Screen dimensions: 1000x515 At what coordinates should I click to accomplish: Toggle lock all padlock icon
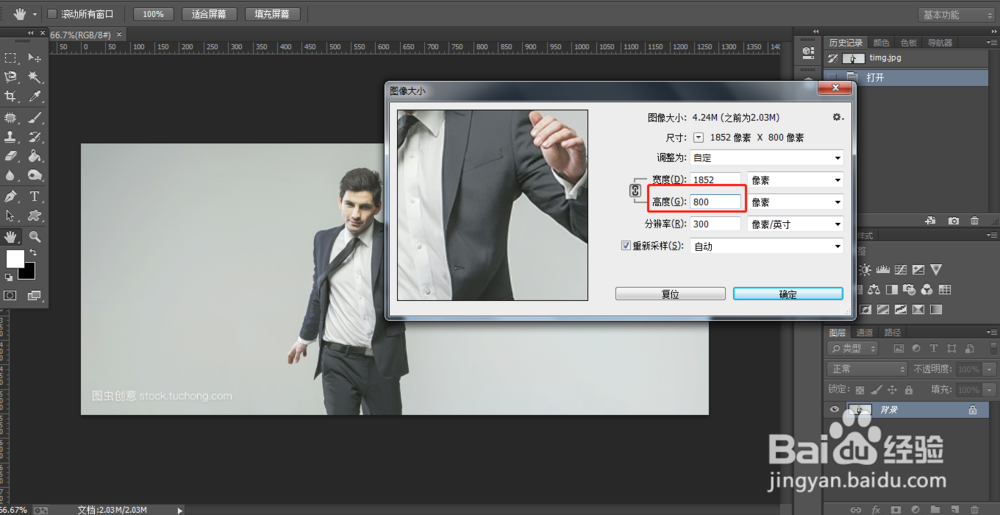[909, 389]
